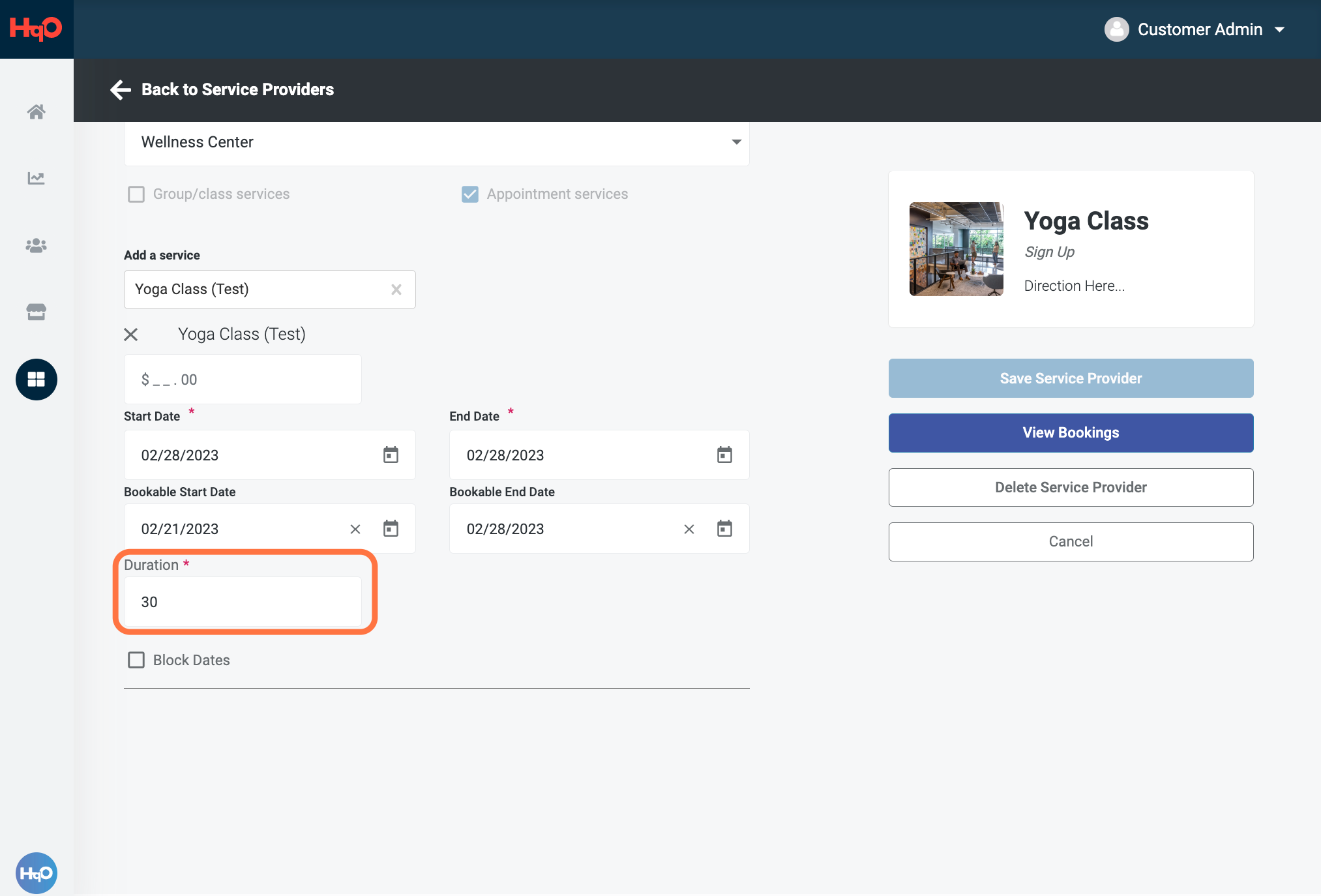Check the Block Dates checkbox
The height and width of the screenshot is (896, 1321).
[136, 660]
